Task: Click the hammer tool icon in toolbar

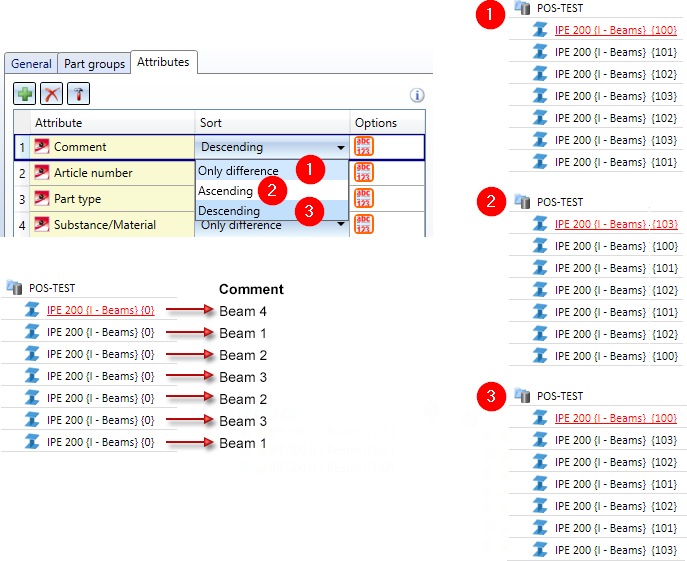Action: pos(78,94)
